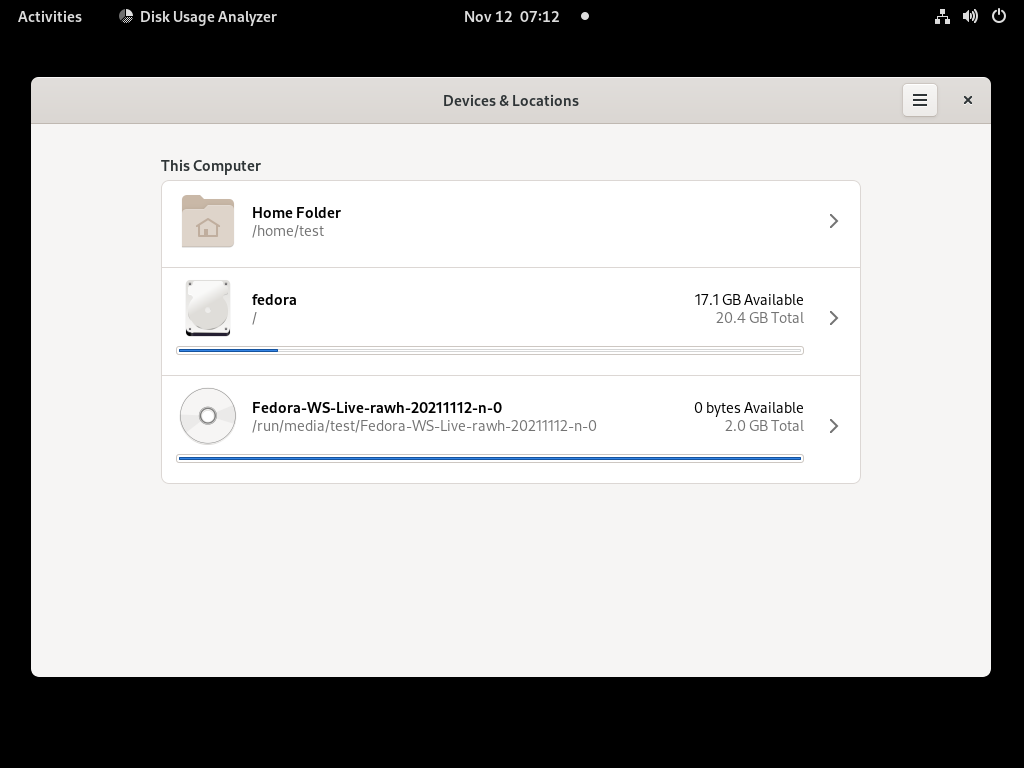This screenshot has height=768, width=1024.
Task: Open the network status icon
Action: tap(942, 16)
